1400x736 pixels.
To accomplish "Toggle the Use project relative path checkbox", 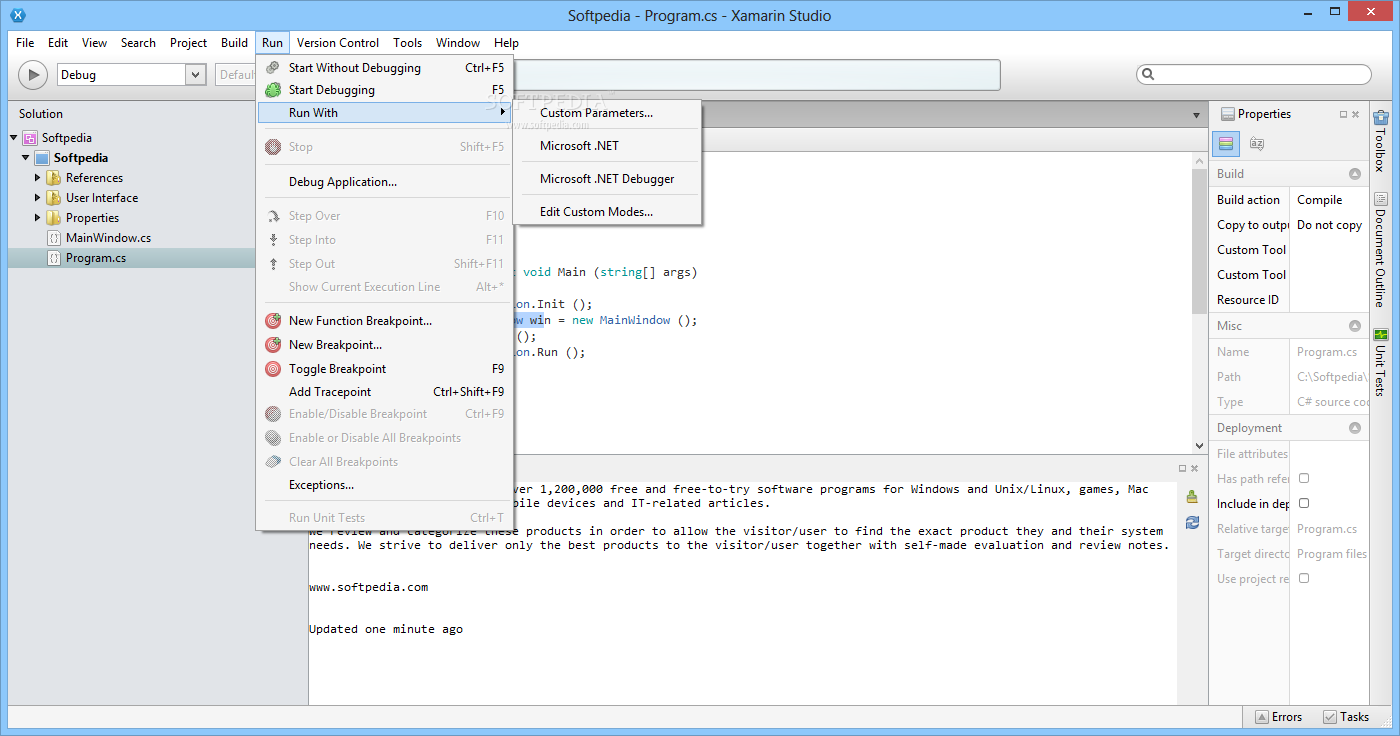I will tap(1304, 579).
